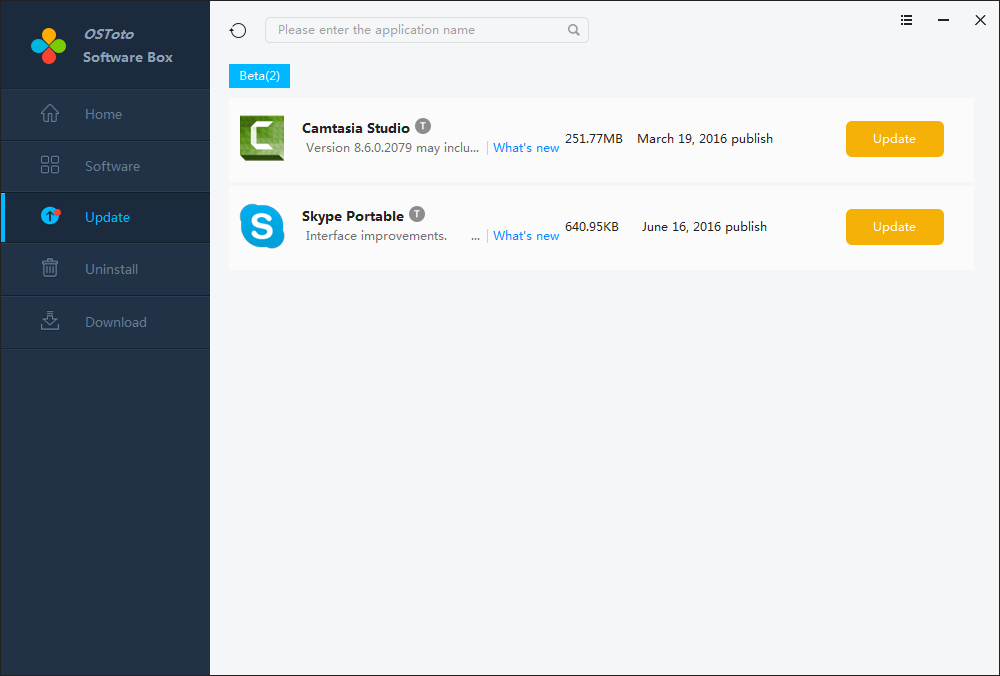
Task: Open What's new for Camtasia Studio
Action: click(x=526, y=148)
